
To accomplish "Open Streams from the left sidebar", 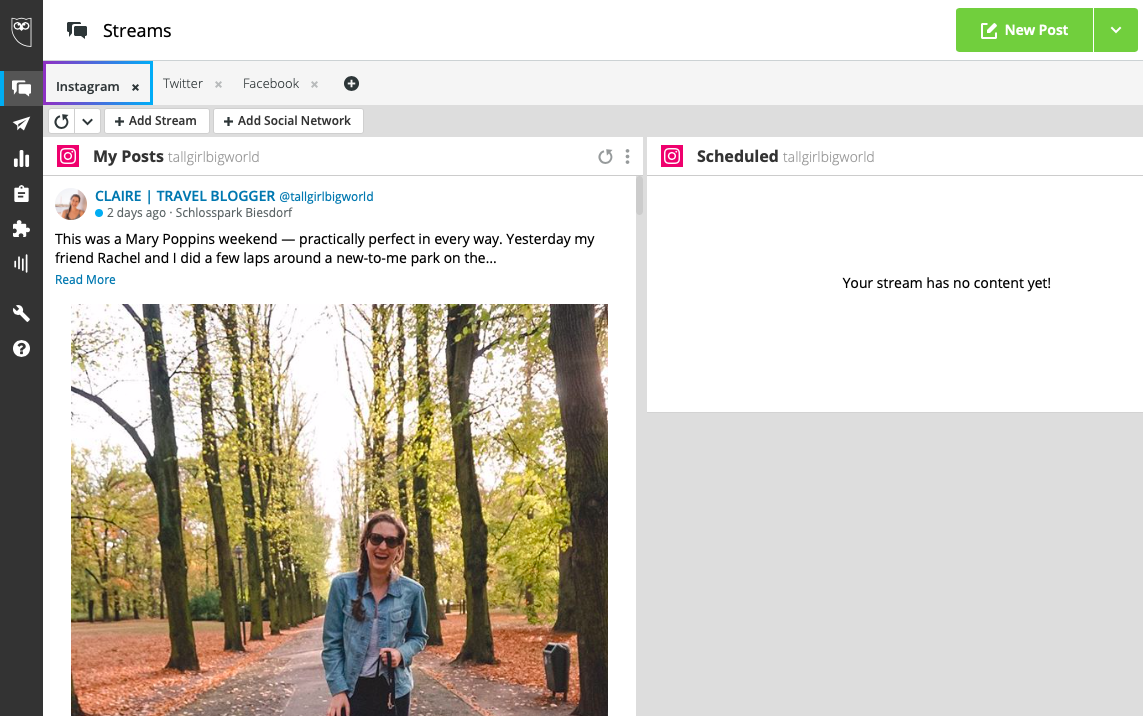I will click(x=21, y=88).
